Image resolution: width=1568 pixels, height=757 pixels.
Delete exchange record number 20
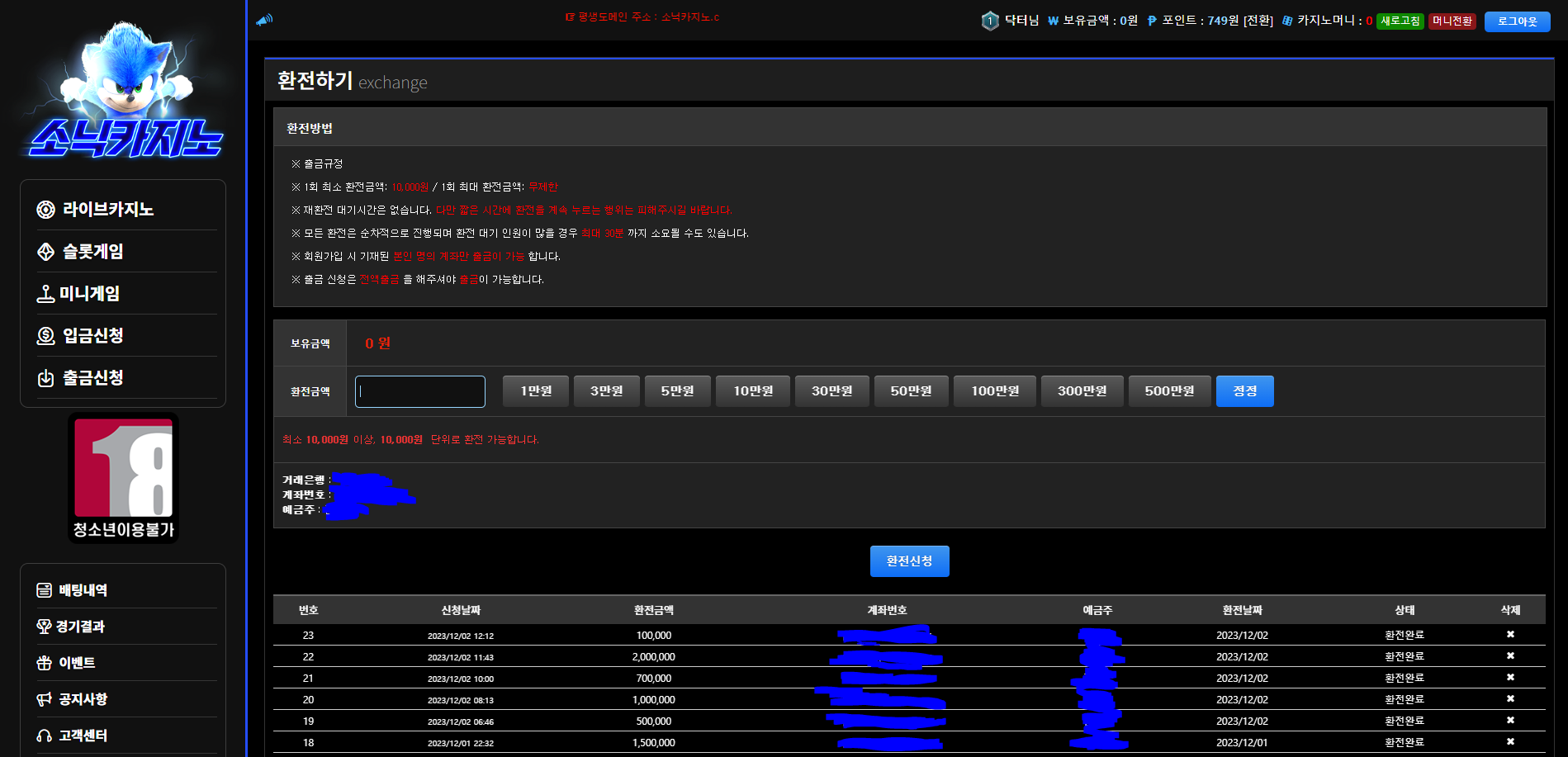click(1510, 699)
